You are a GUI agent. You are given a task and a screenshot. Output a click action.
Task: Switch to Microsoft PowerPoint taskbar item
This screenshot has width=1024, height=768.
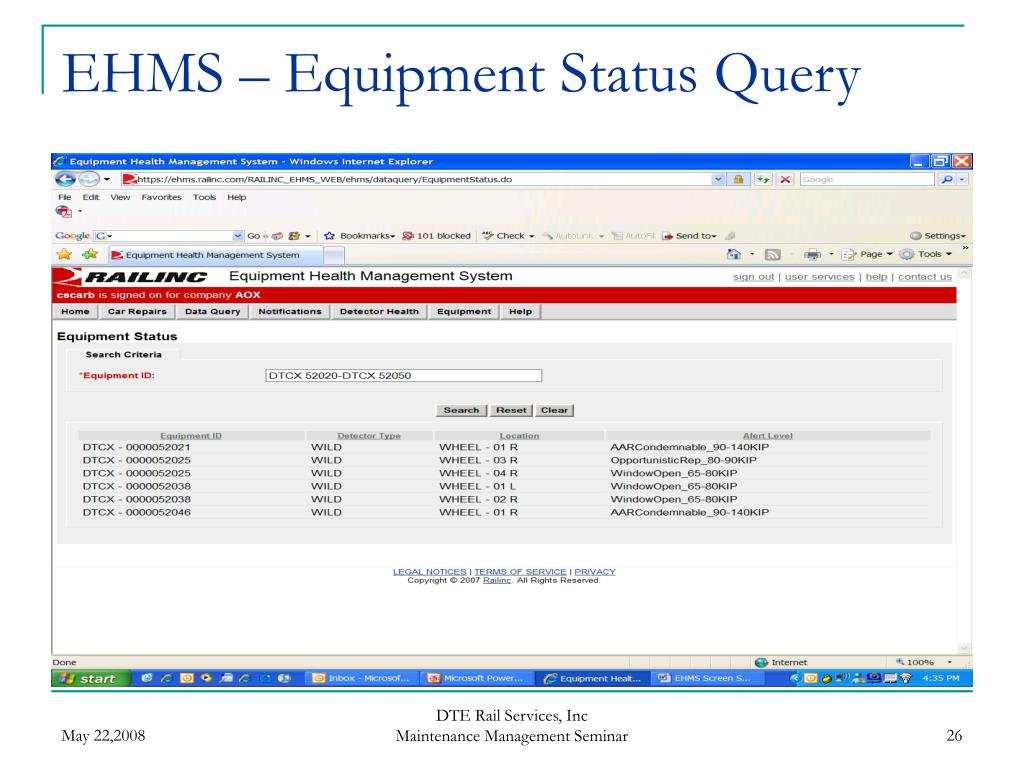(x=476, y=679)
